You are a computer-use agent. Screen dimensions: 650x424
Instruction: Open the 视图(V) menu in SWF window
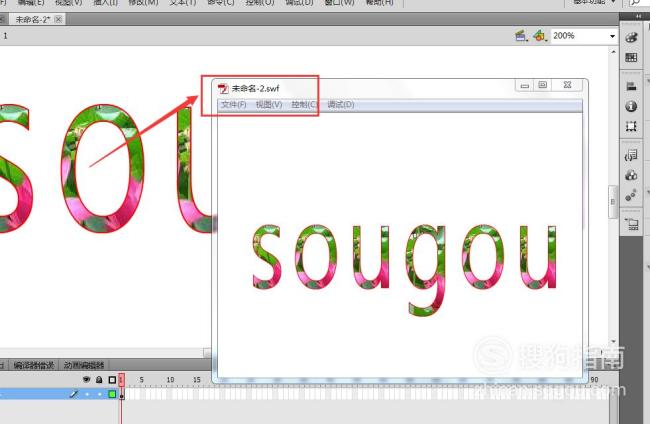pos(269,104)
